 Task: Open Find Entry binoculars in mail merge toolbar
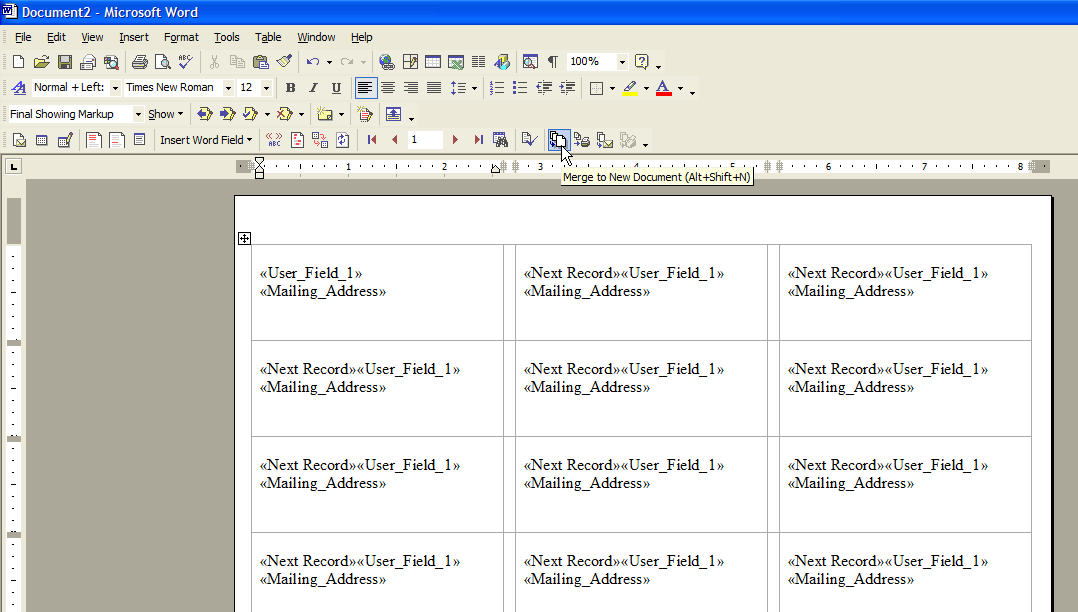point(500,140)
